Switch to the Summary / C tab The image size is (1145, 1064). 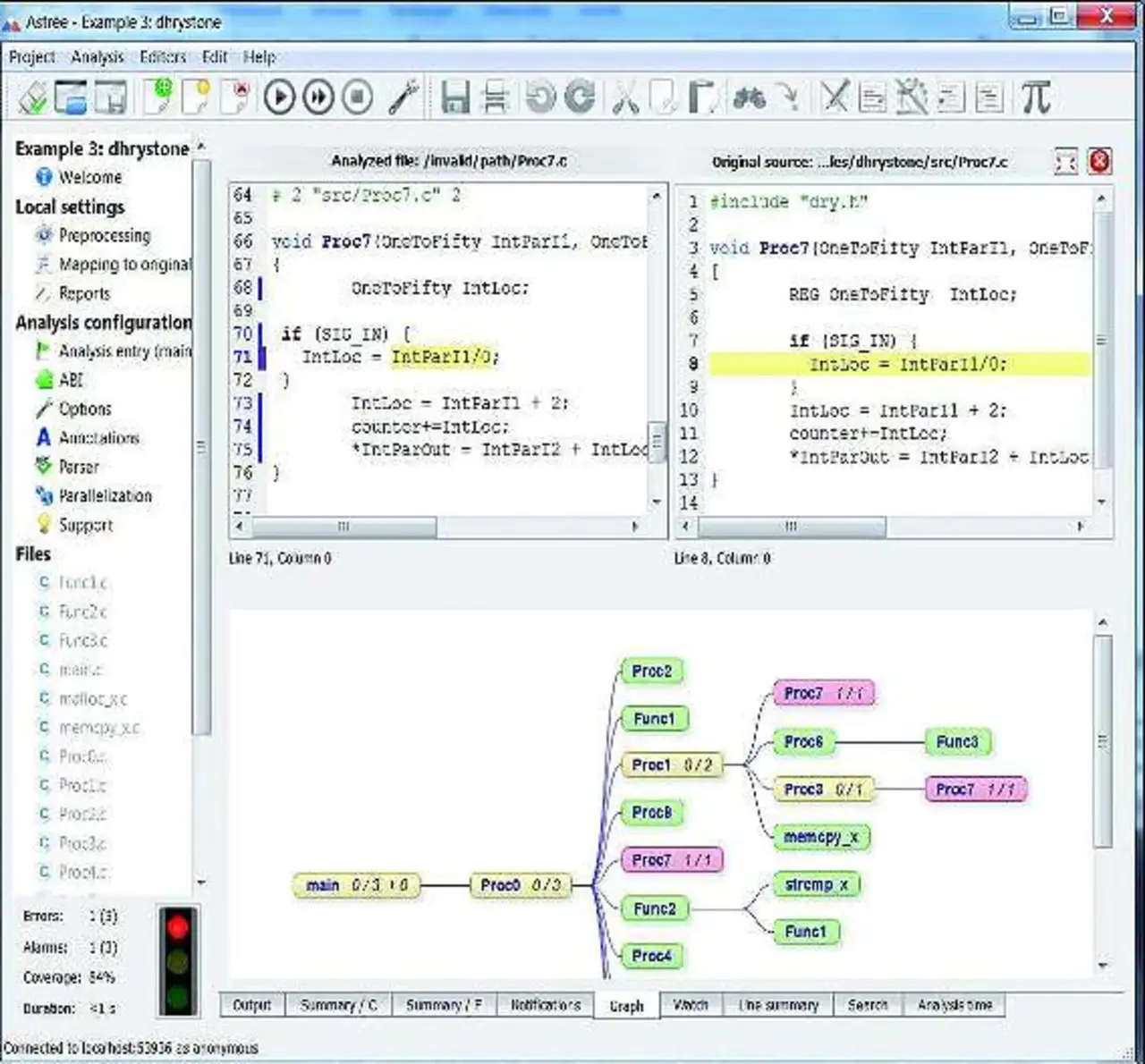click(x=339, y=1005)
